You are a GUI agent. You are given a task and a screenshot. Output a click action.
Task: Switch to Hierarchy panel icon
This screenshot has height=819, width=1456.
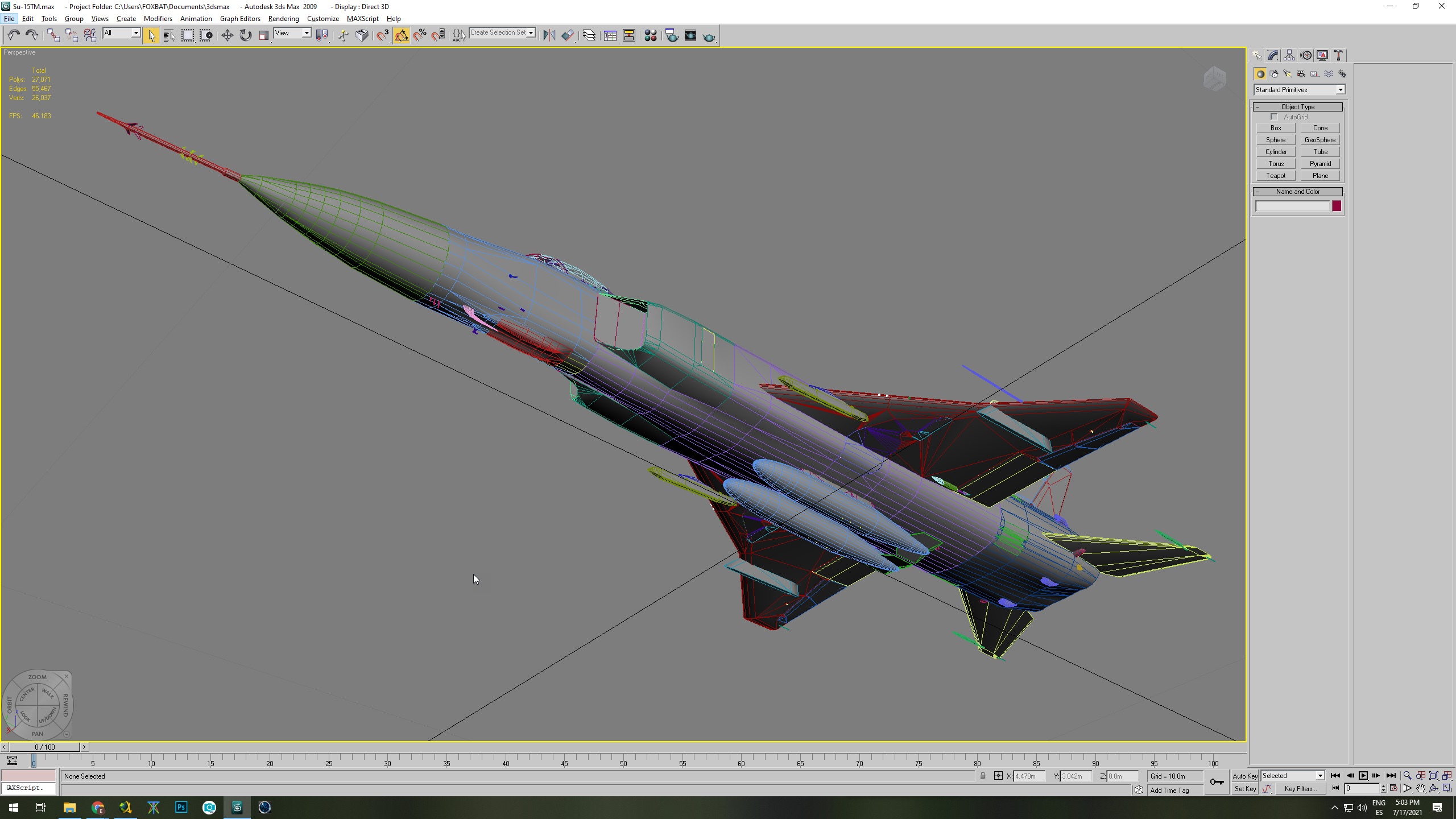coord(1289,55)
